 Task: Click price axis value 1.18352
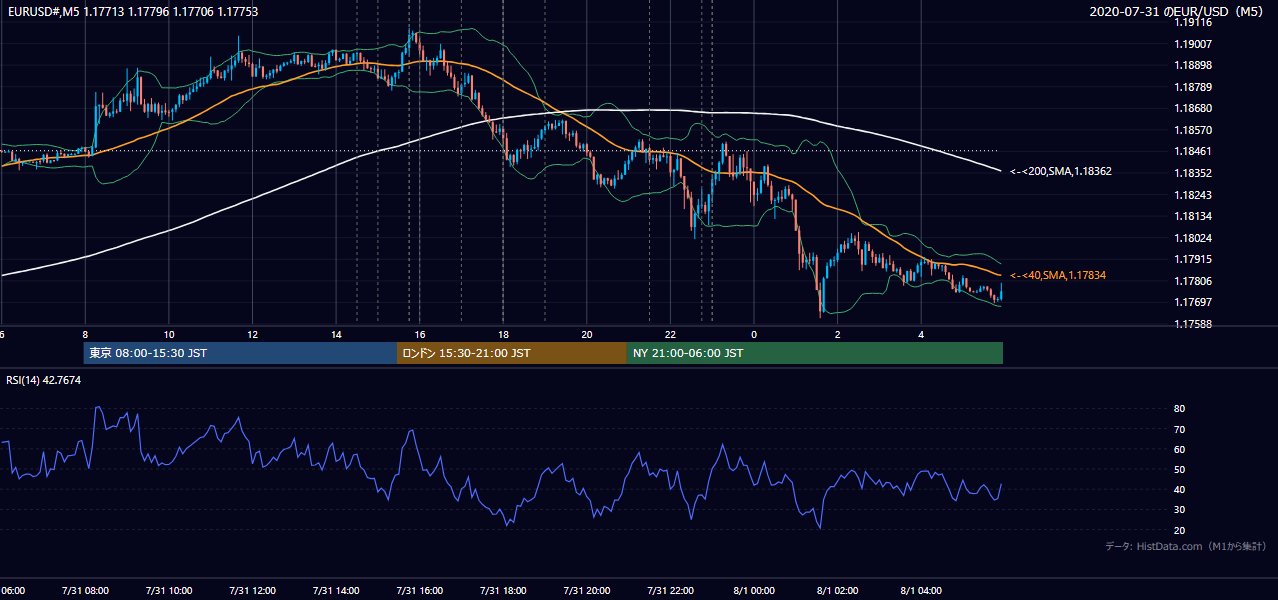(1192, 173)
